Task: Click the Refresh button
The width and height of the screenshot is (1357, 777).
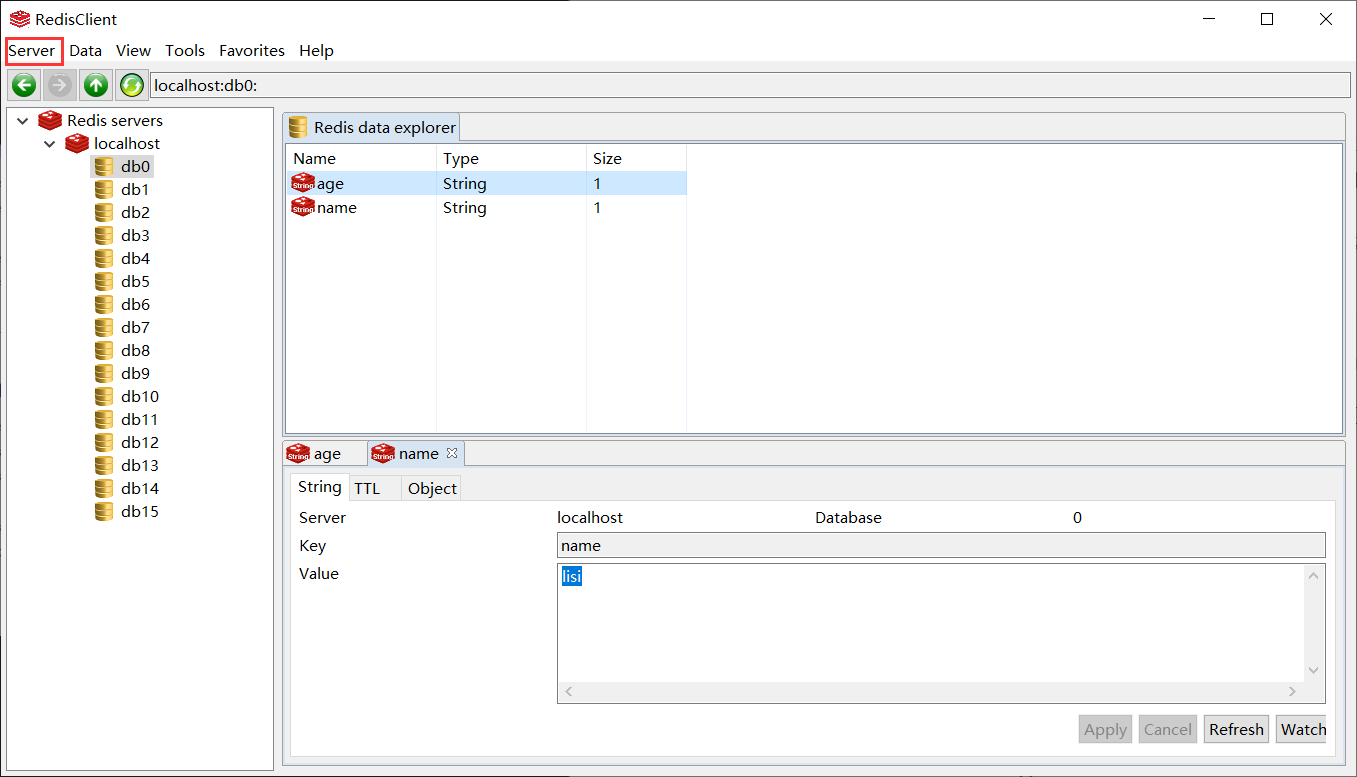Action: pyautogui.click(x=1236, y=729)
